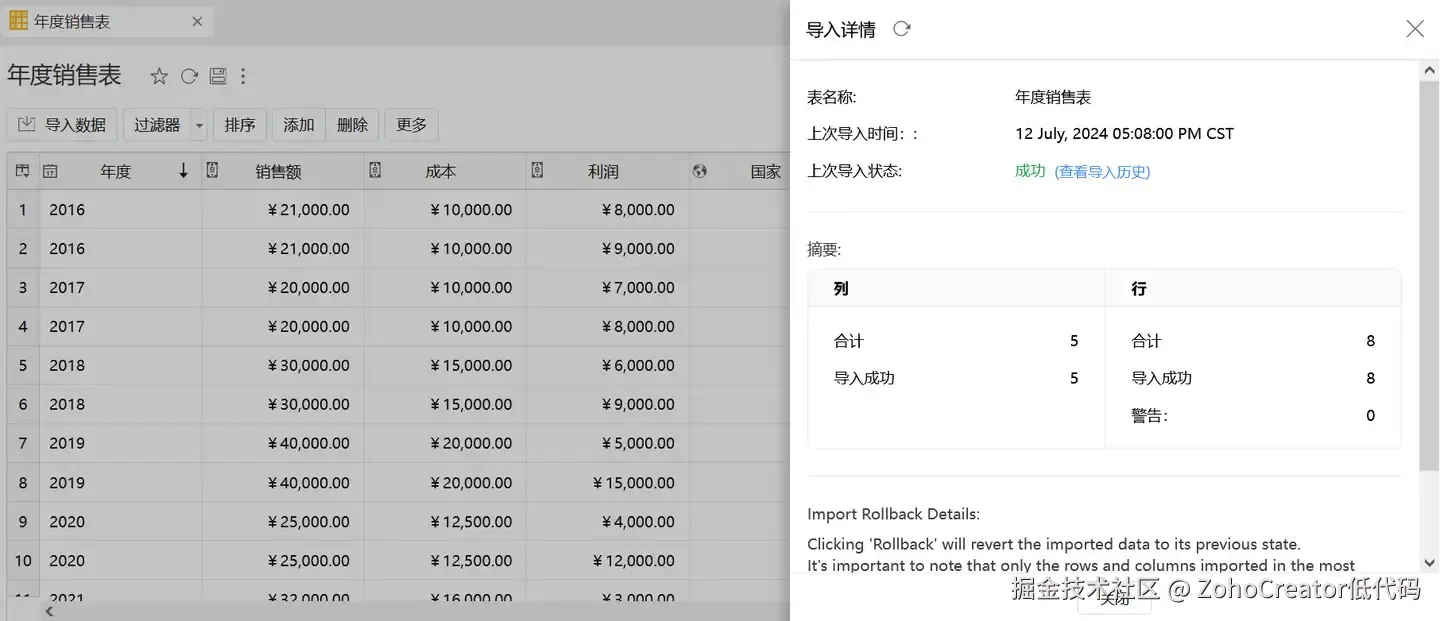Screen dimensions: 1440x621
Task: Select the 年度销售表 tab
Action: click(72, 21)
